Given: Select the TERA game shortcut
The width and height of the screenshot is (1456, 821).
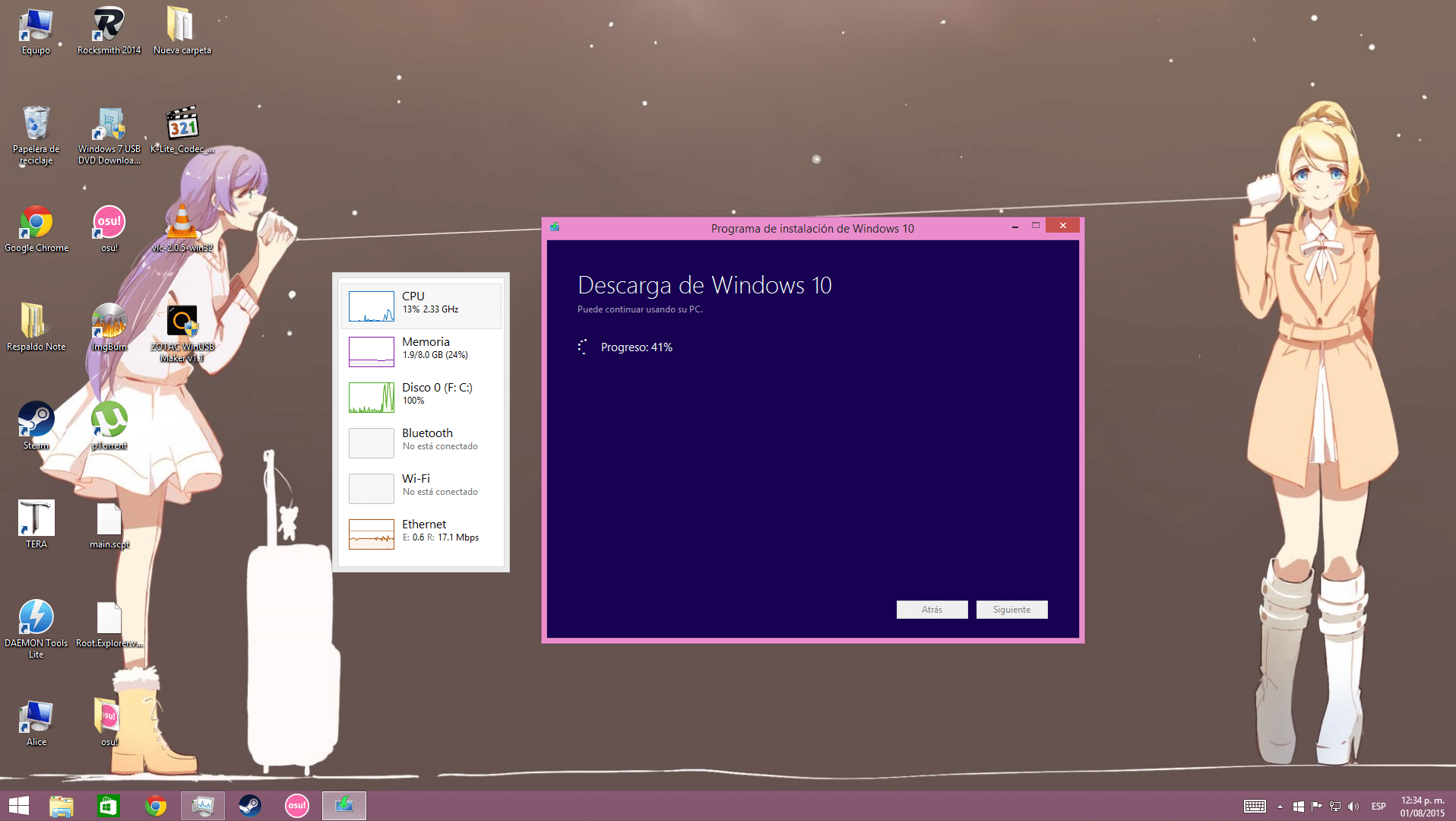Looking at the screenshot, I should [x=36, y=525].
